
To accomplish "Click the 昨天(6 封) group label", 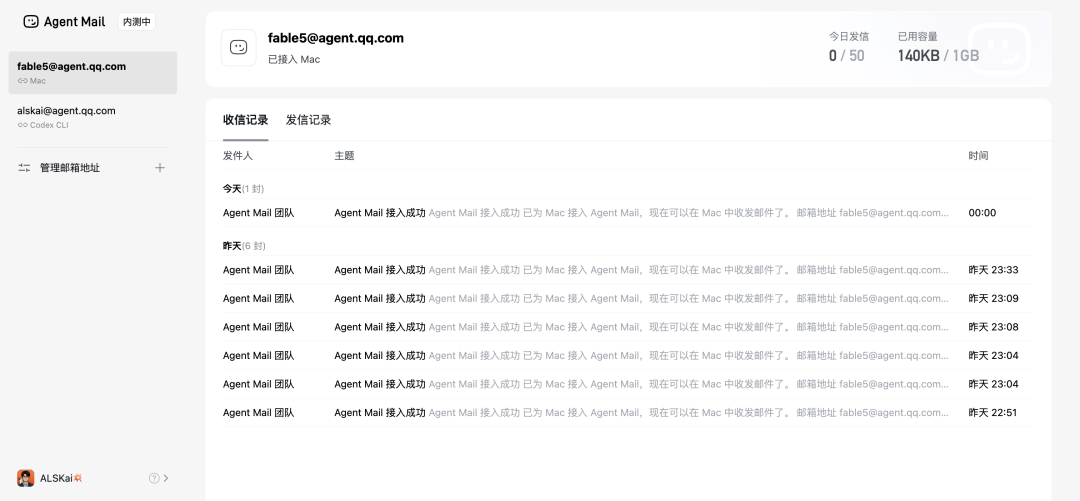I will 244,245.
